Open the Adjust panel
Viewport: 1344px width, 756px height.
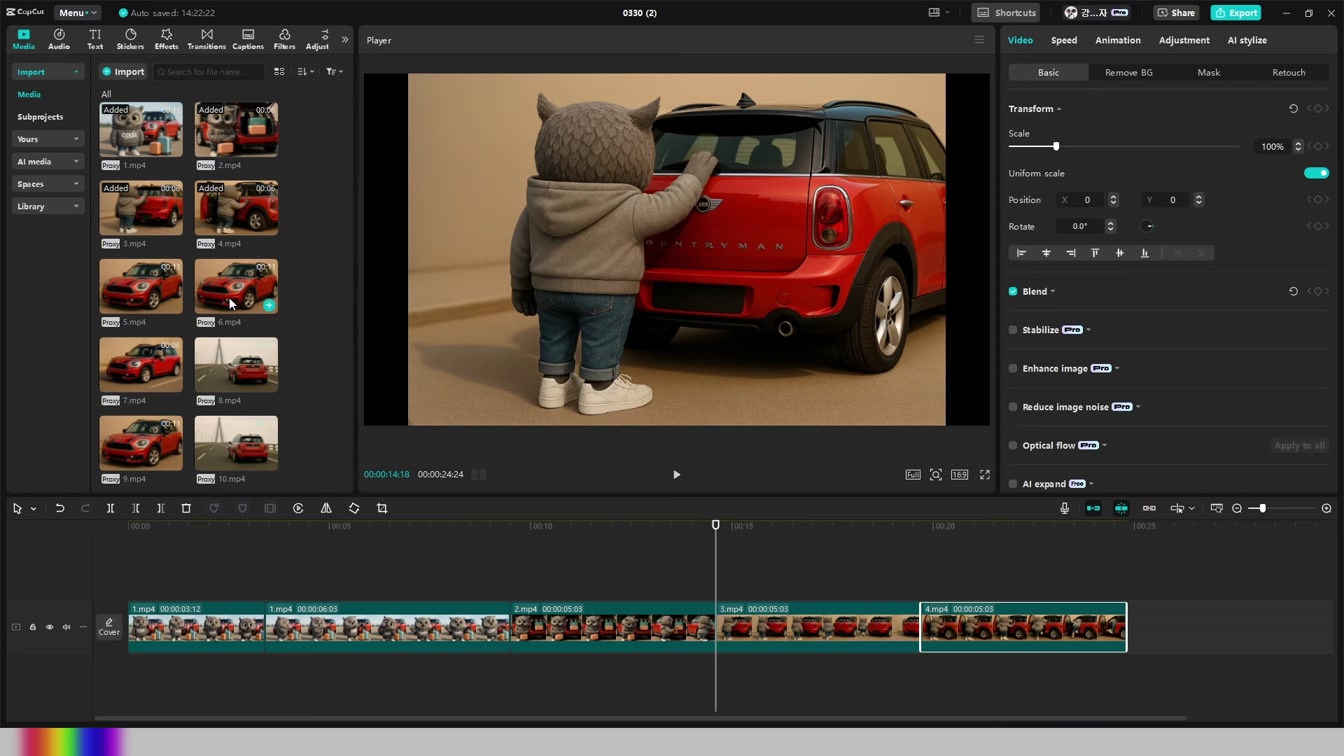(x=317, y=39)
